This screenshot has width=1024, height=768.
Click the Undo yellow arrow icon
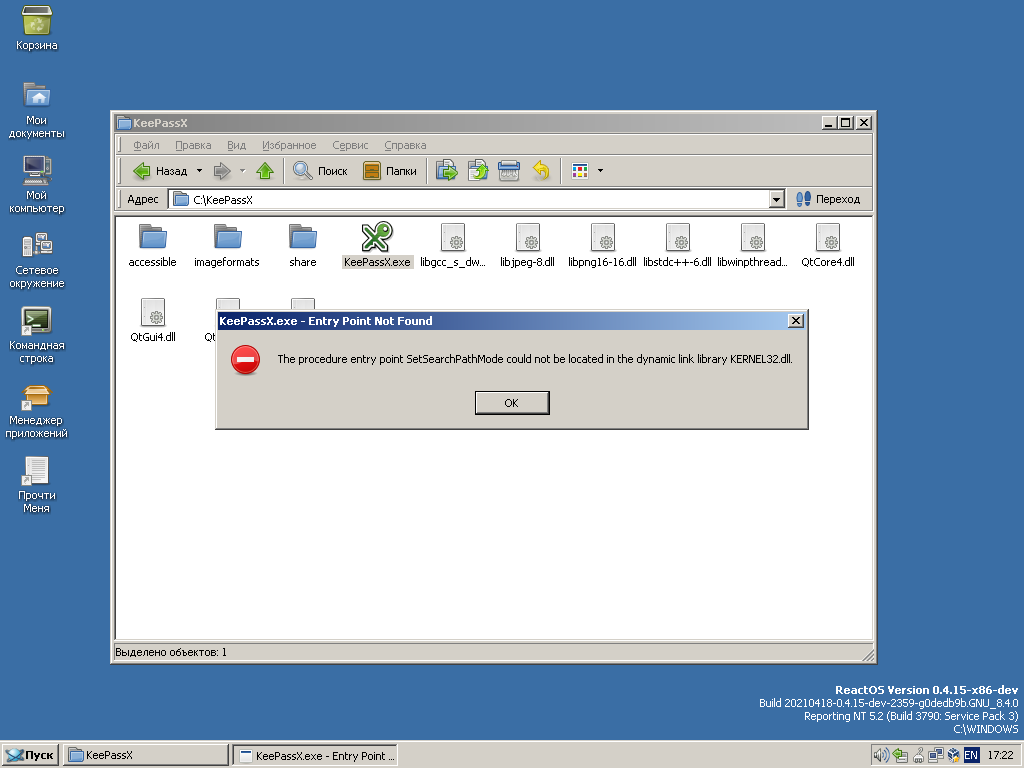click(541, 171)
